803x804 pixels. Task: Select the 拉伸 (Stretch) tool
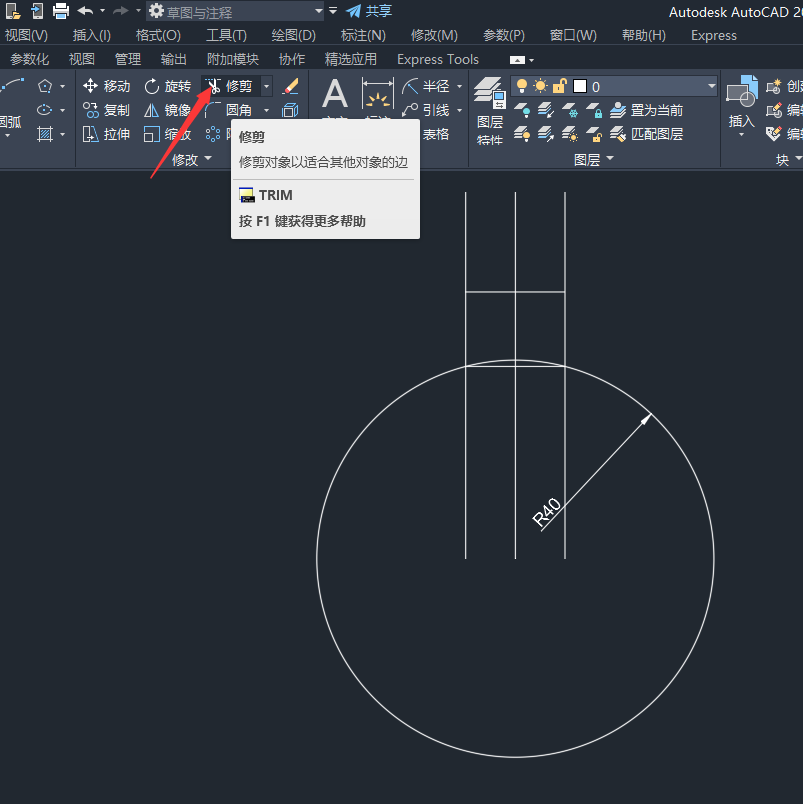click(107, 134)
